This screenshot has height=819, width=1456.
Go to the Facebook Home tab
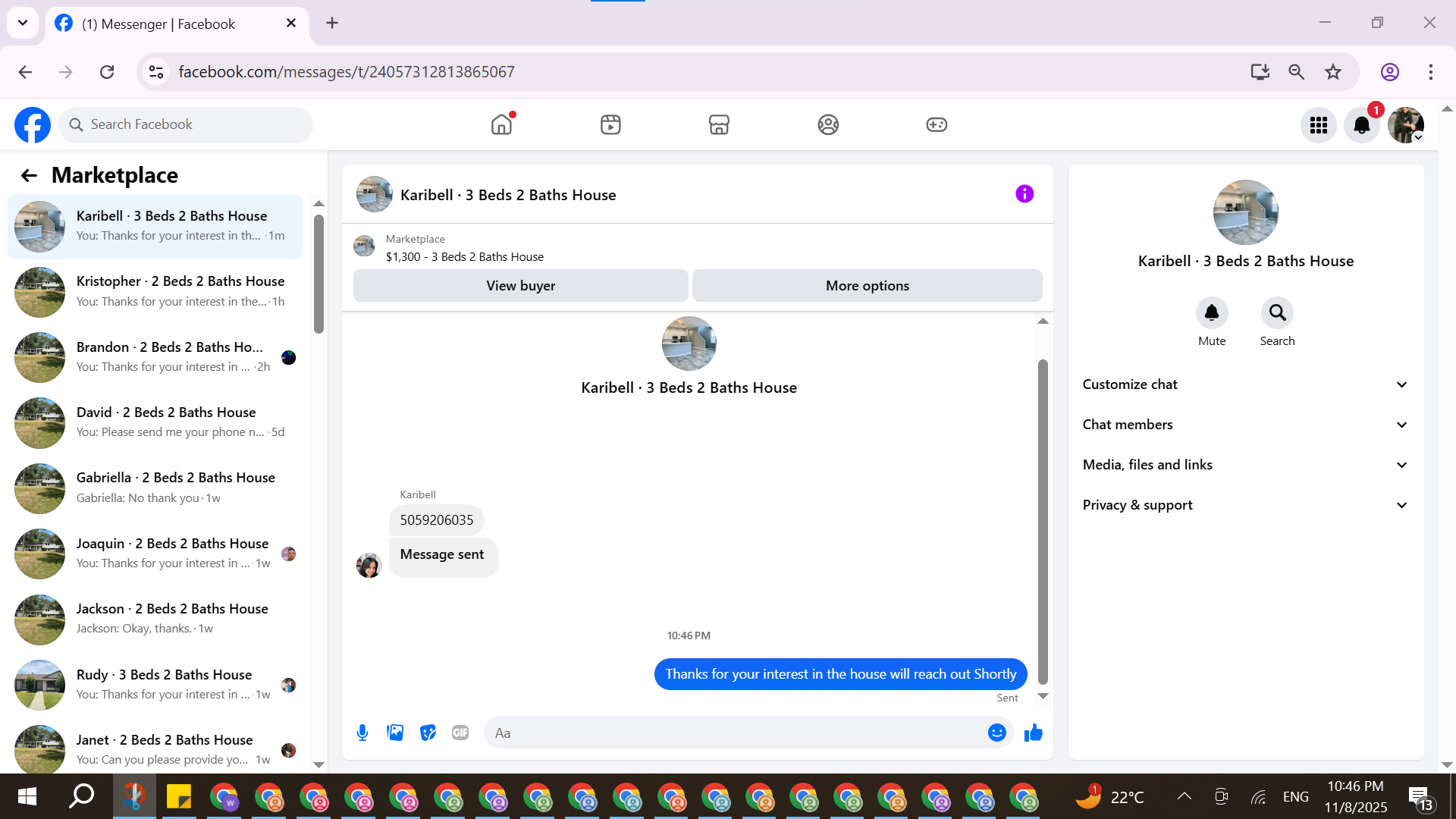501,124
